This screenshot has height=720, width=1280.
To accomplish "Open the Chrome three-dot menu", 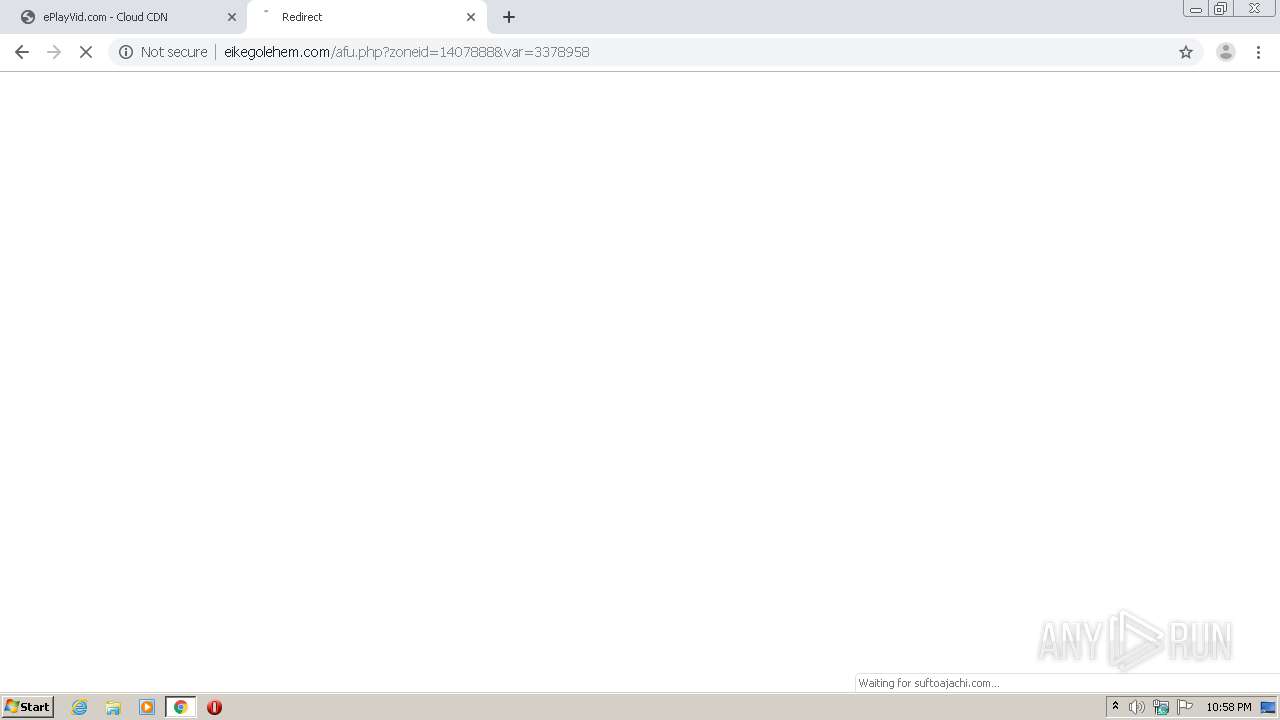I will (x=1258, y=52).
